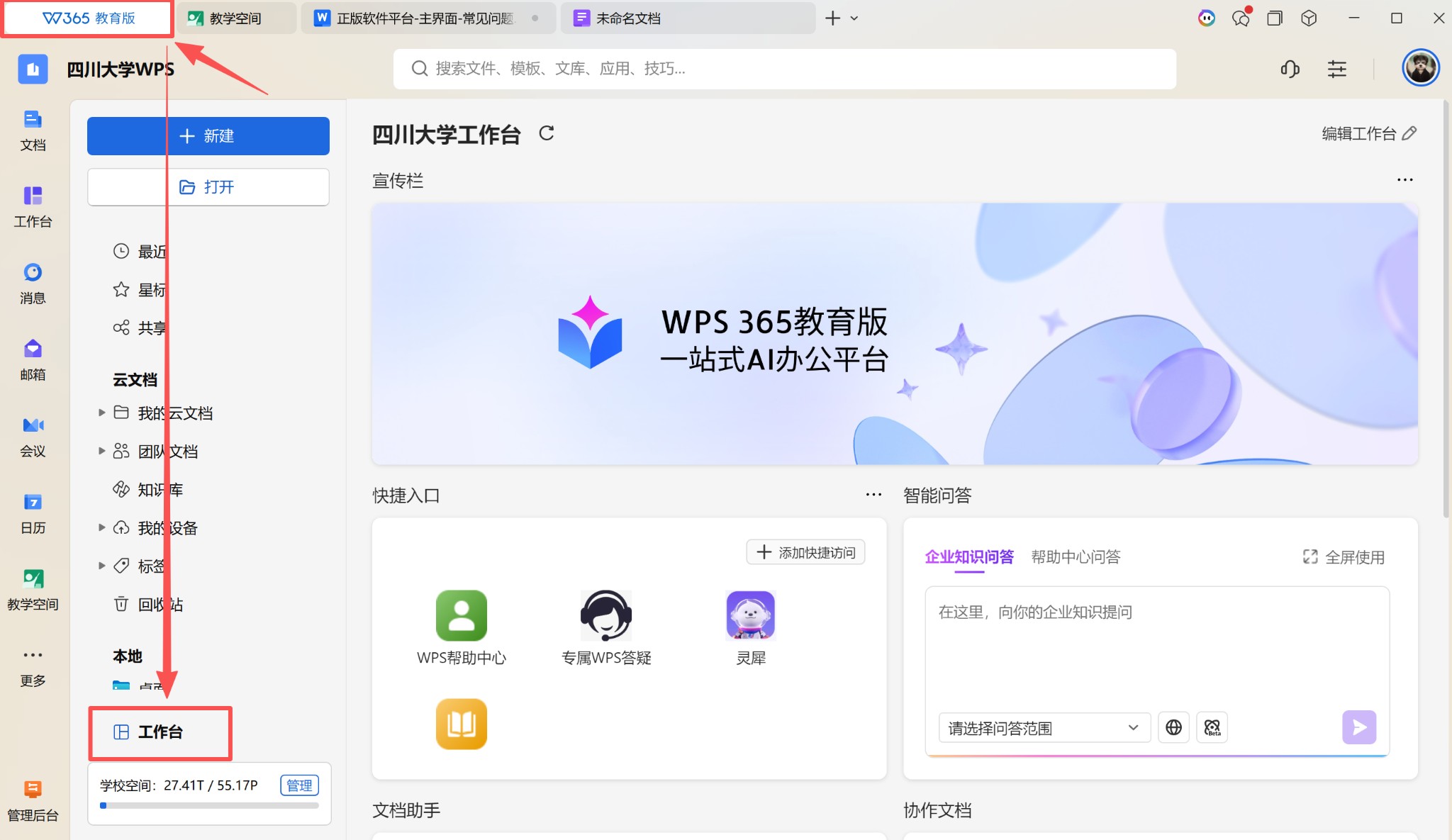Select 帮助中心问答 tab
The width and height of the screenshot is (1452, 840).
[1076, 557]
